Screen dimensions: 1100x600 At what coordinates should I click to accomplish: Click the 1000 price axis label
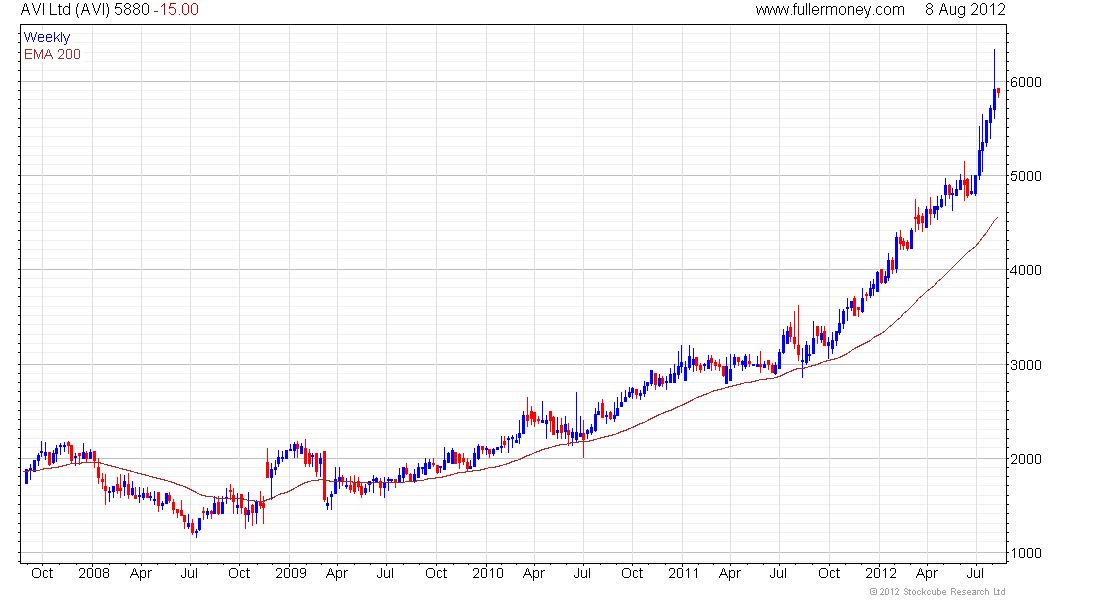[1026, 553]
